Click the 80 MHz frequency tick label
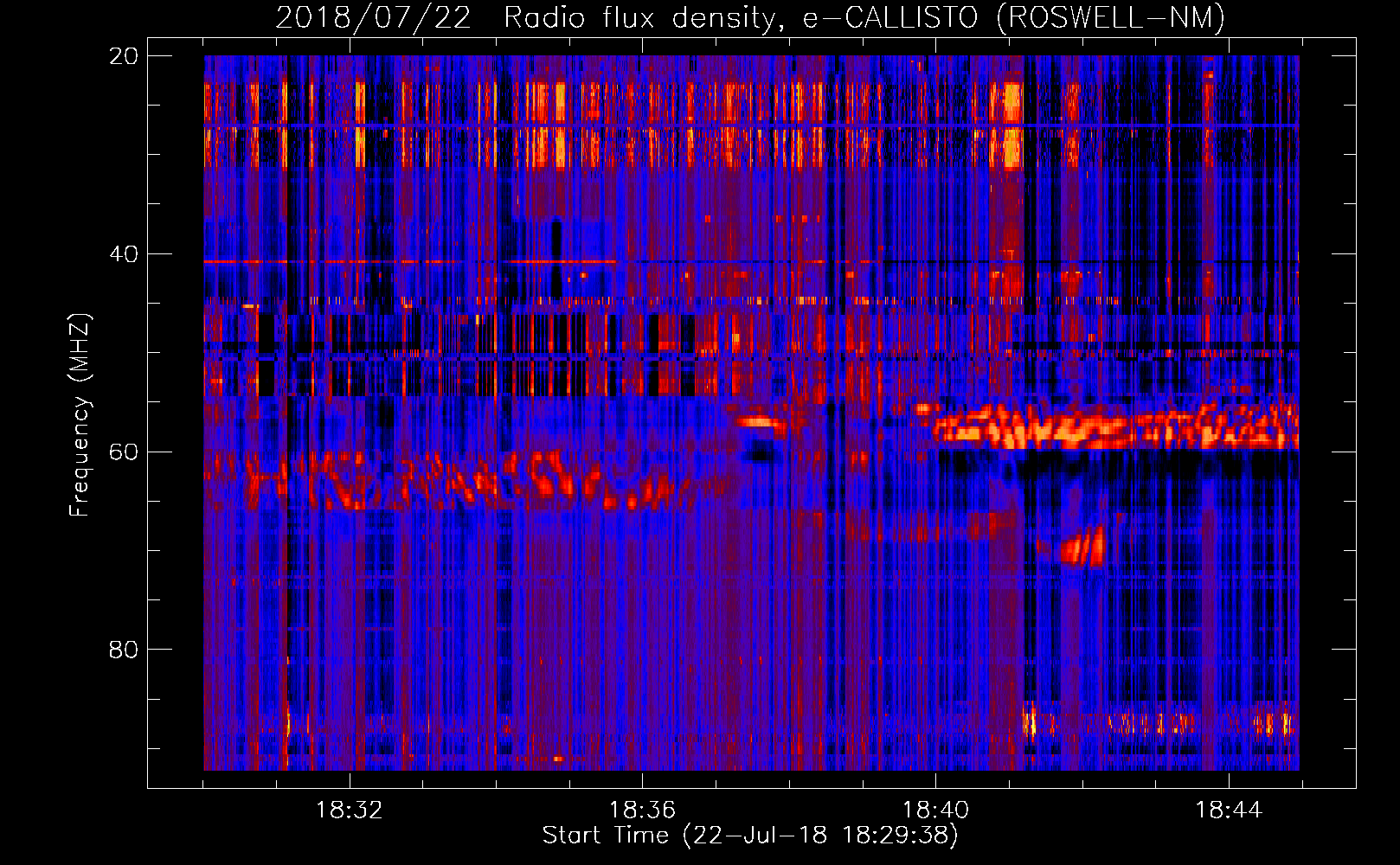The image size is (1400, 865). 123,650
